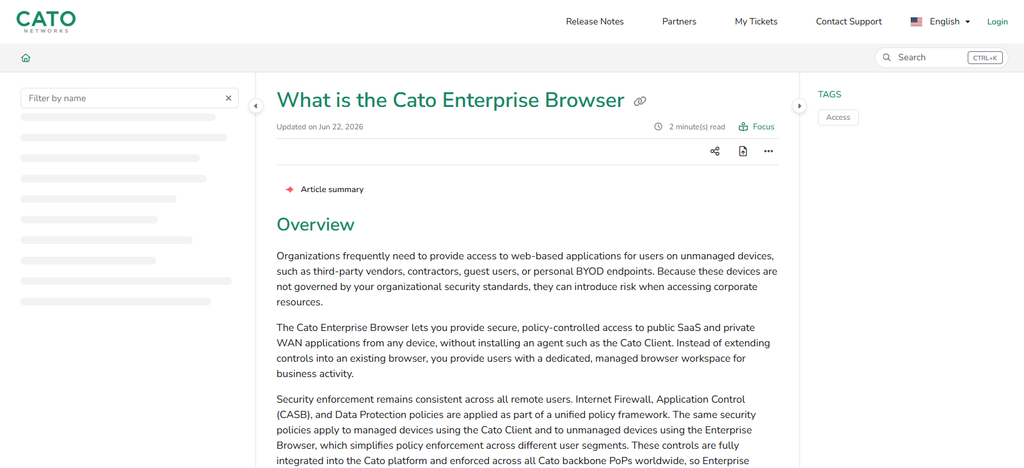This screenshot has width=1024, height=468.
Task: Open the English language dropdown
Action: click(950, 22)
